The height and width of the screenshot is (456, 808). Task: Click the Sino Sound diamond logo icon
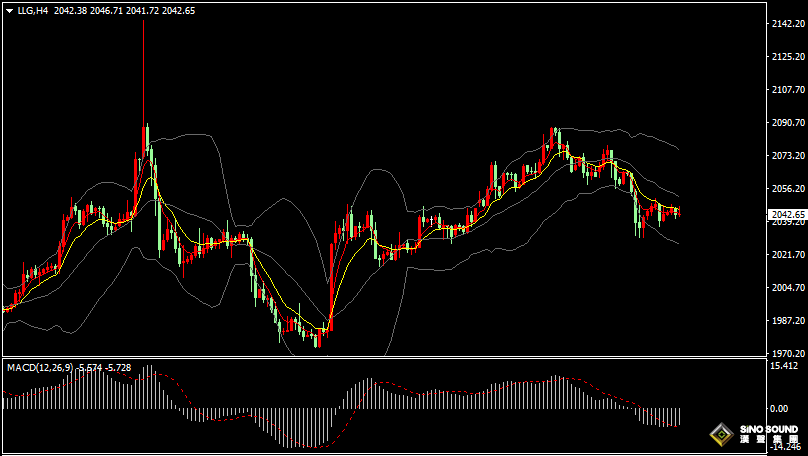(x=720, y=436)
